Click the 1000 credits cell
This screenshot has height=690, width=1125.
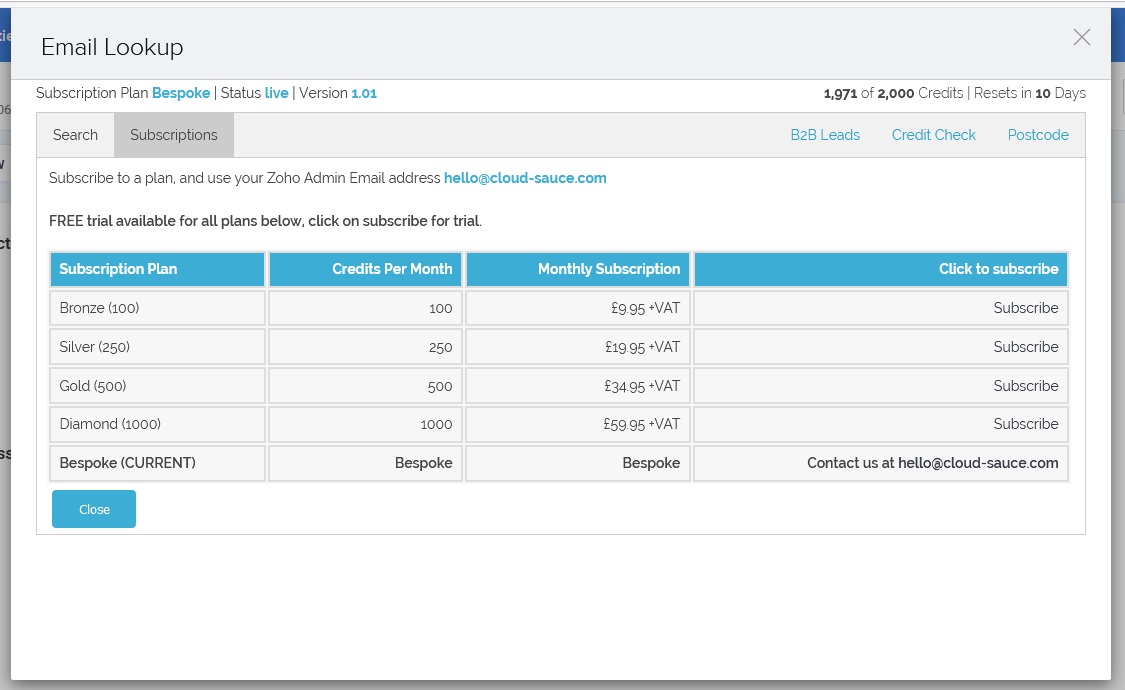click(365, 424)
